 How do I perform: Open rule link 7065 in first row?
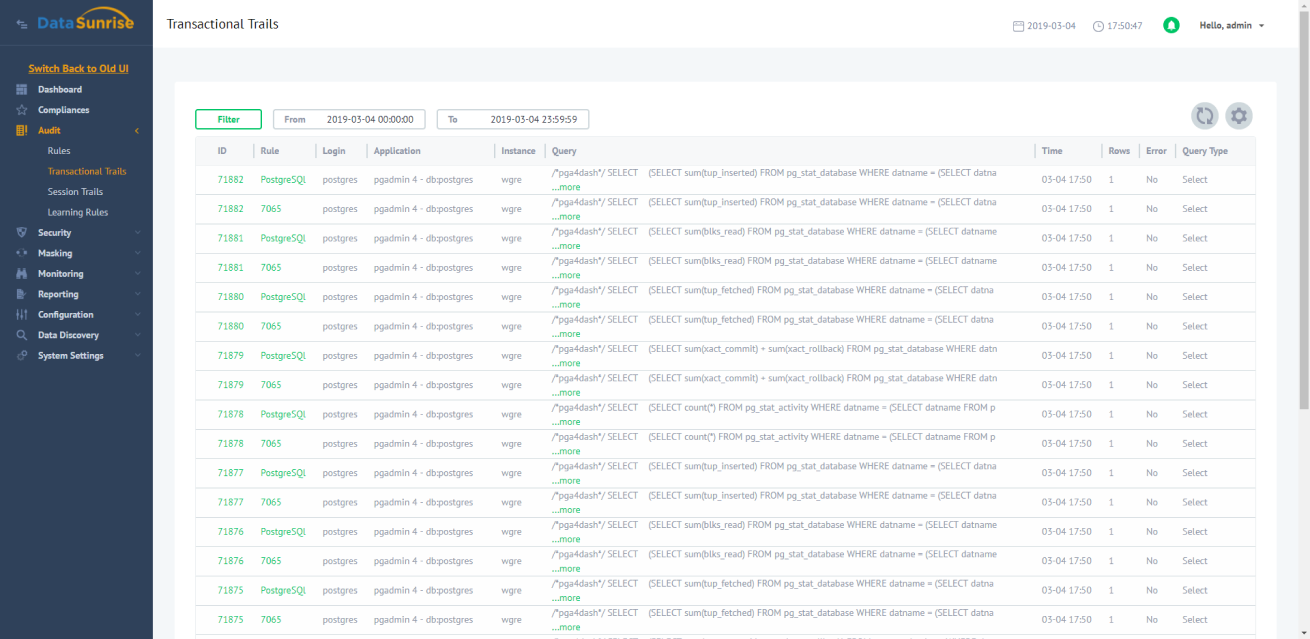271,208
